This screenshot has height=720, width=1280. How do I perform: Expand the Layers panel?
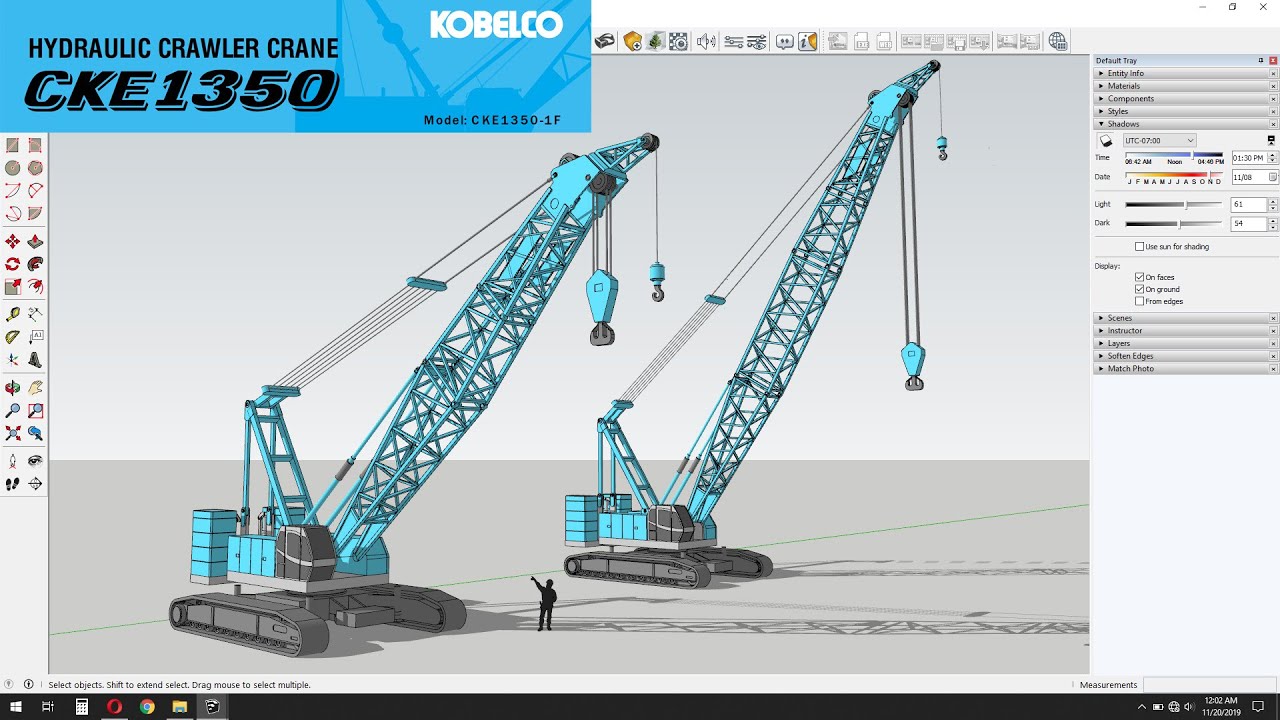click(x=1185, y=343)
